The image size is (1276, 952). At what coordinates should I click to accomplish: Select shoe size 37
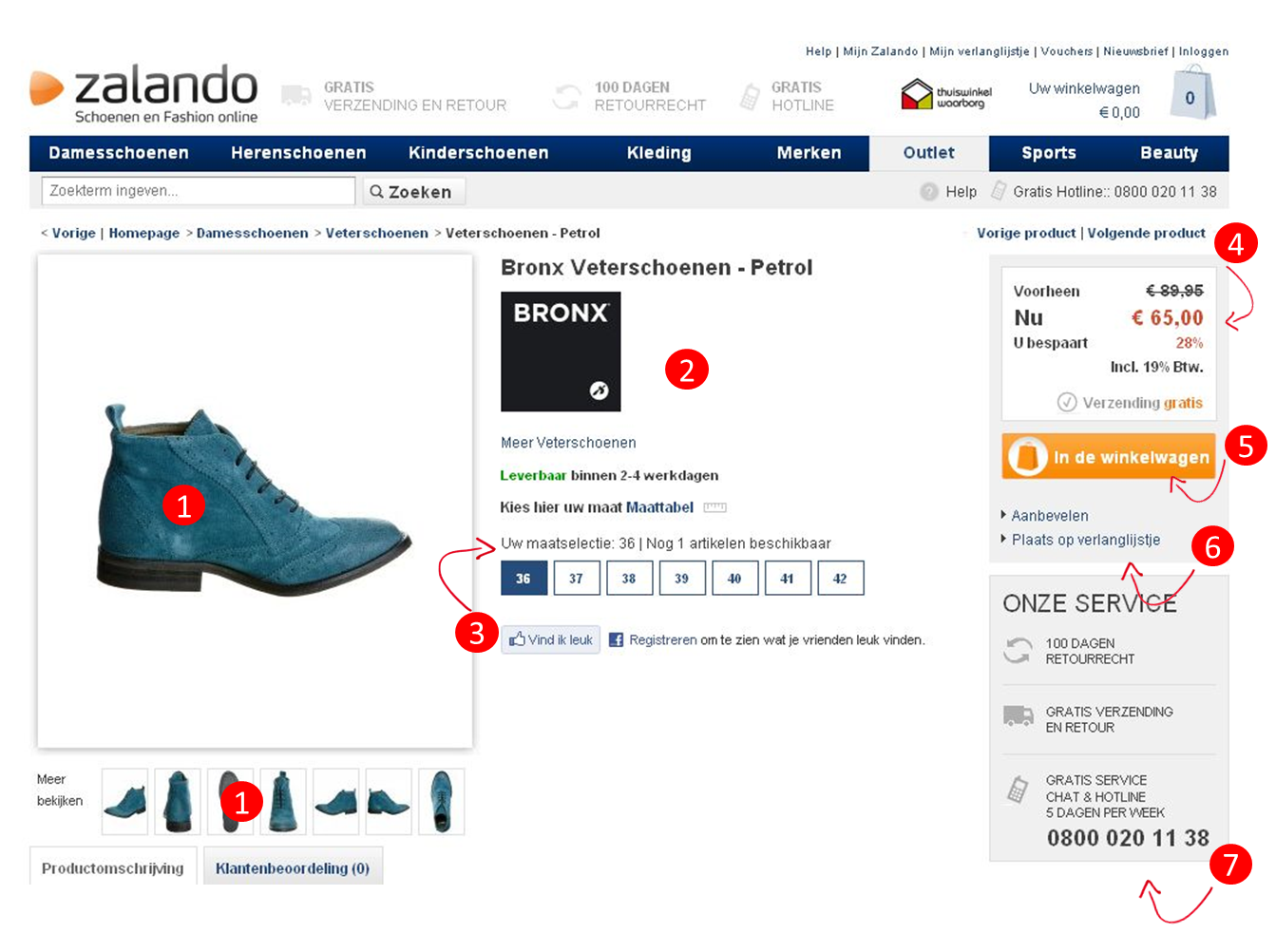point(576,578)
